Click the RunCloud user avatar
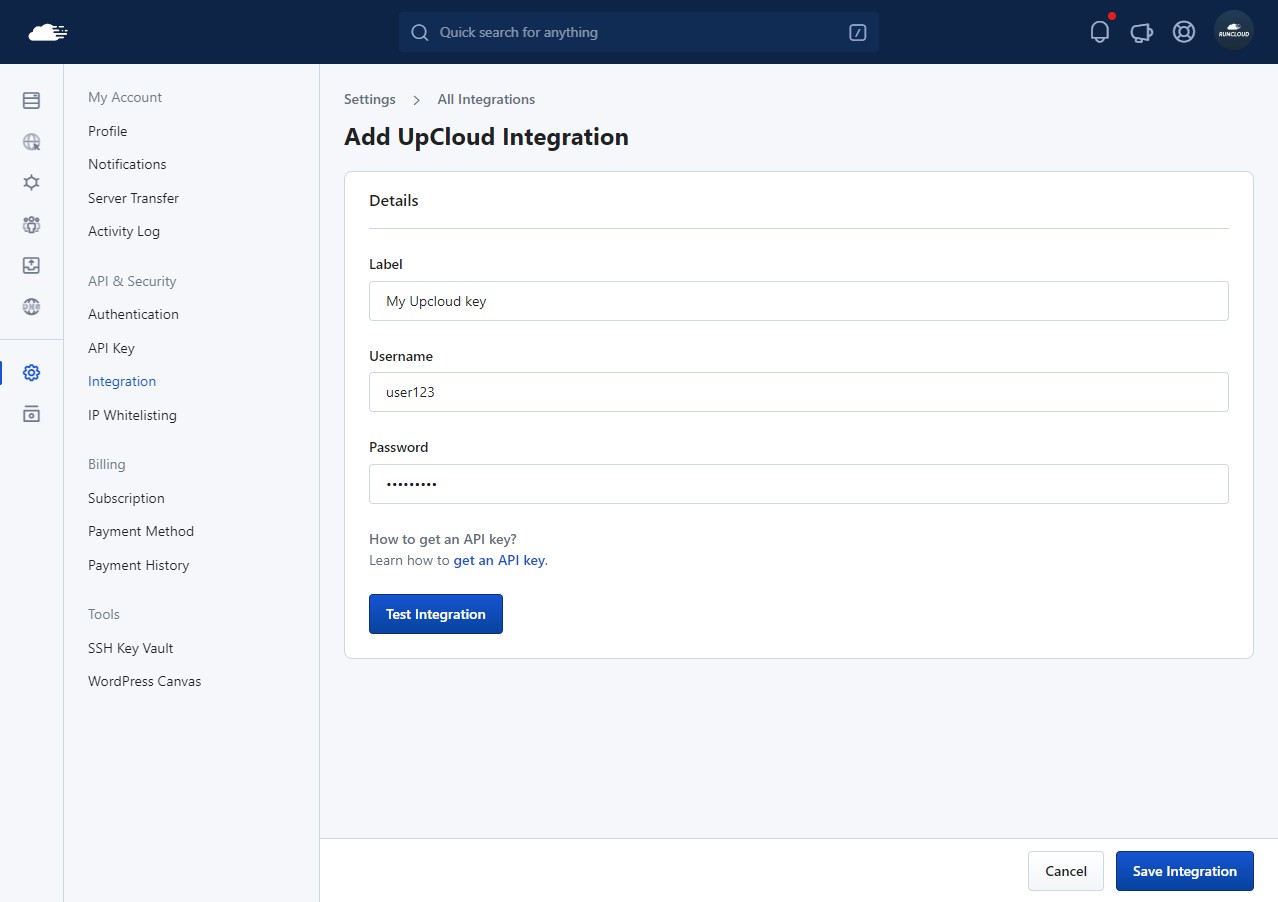Viewport: 1278px width, 902px height. point(1233,32)
